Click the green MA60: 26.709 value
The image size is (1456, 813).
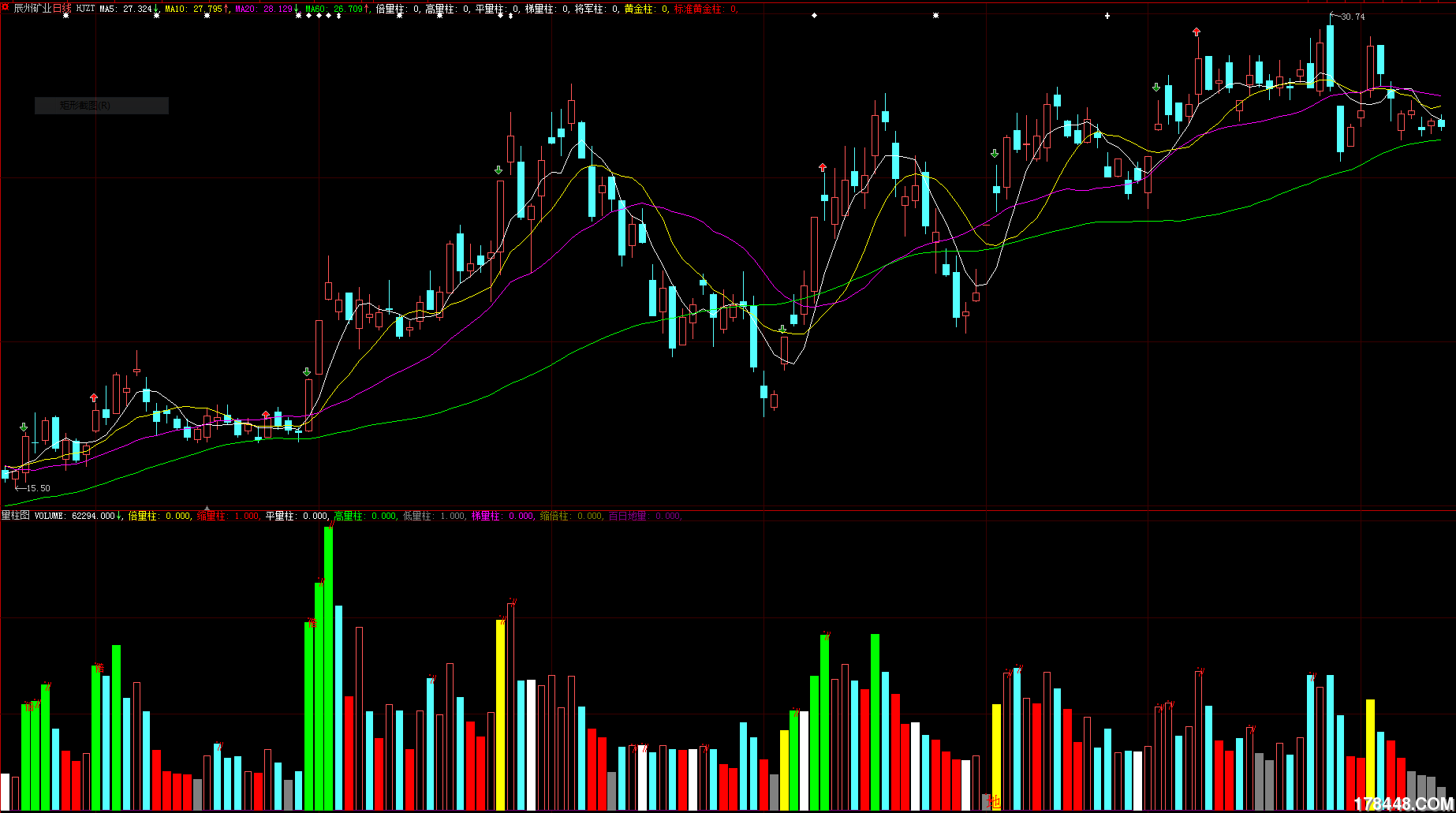(x=334, y=9)
